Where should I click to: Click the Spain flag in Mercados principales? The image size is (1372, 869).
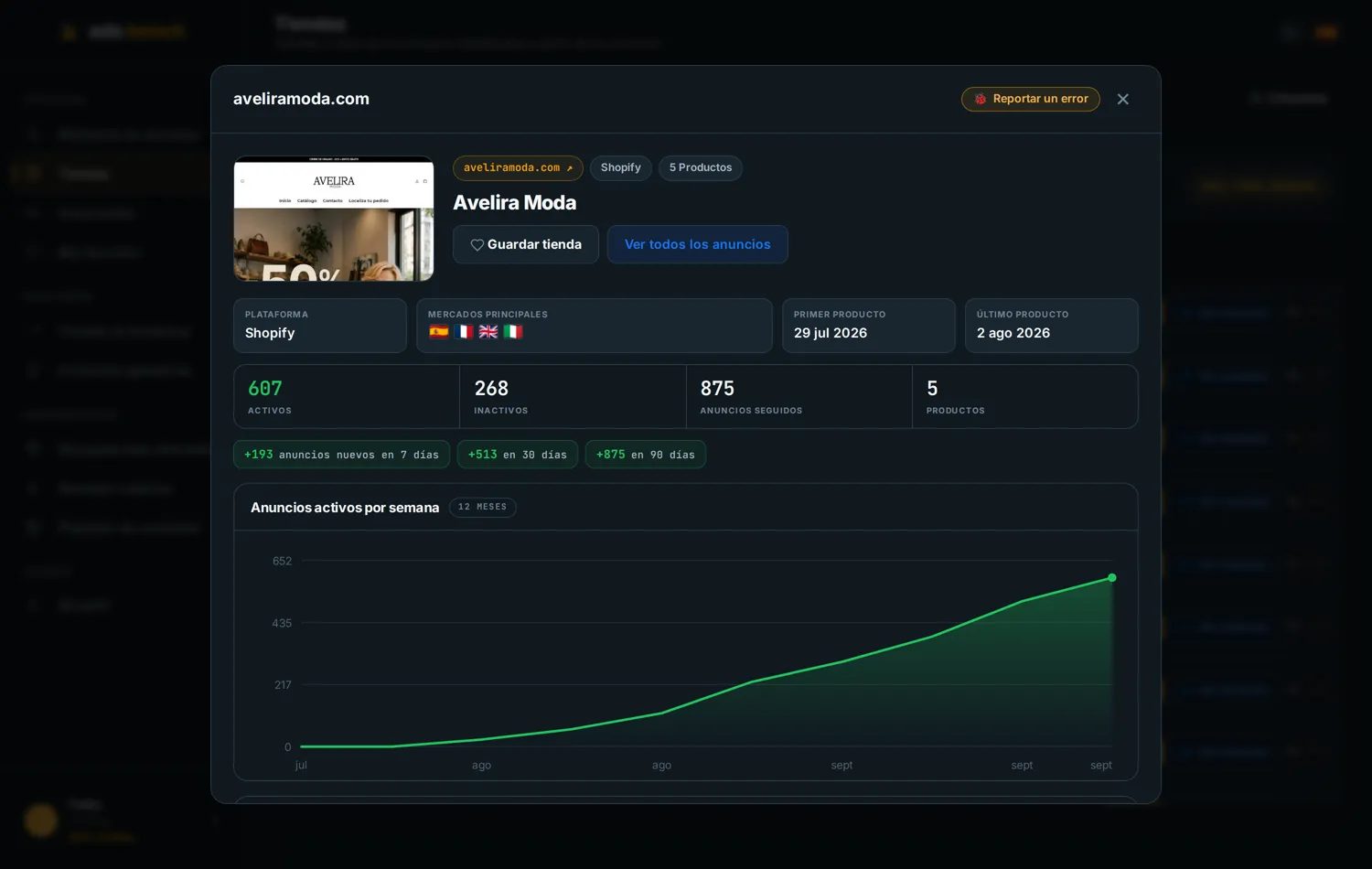tap(439, 332)
